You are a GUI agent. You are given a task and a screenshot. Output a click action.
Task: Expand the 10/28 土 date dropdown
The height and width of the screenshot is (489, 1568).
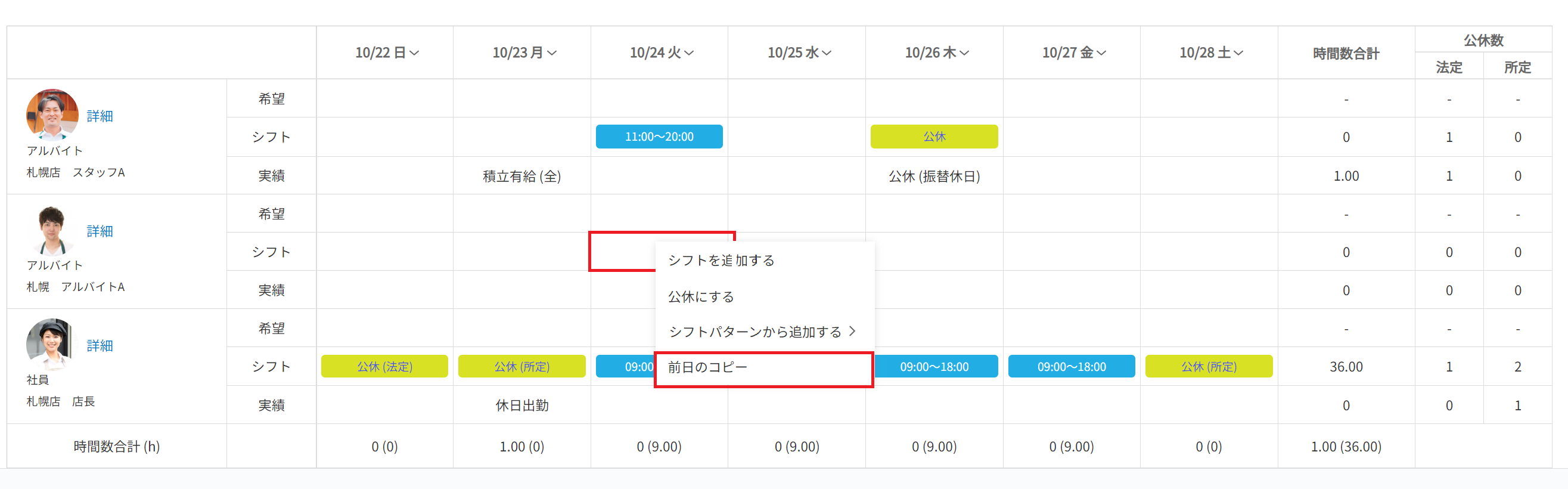pyautogui.click(x=1211, y=53)
